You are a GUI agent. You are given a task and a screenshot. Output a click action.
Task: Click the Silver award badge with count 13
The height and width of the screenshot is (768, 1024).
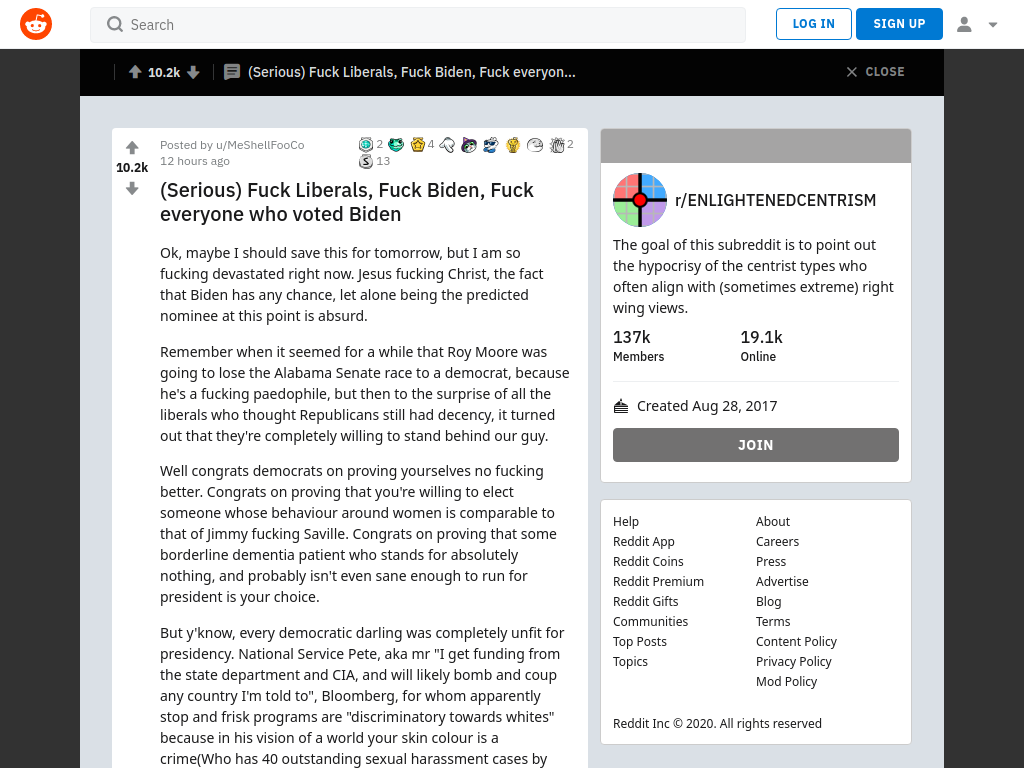[x=366, y=161]
